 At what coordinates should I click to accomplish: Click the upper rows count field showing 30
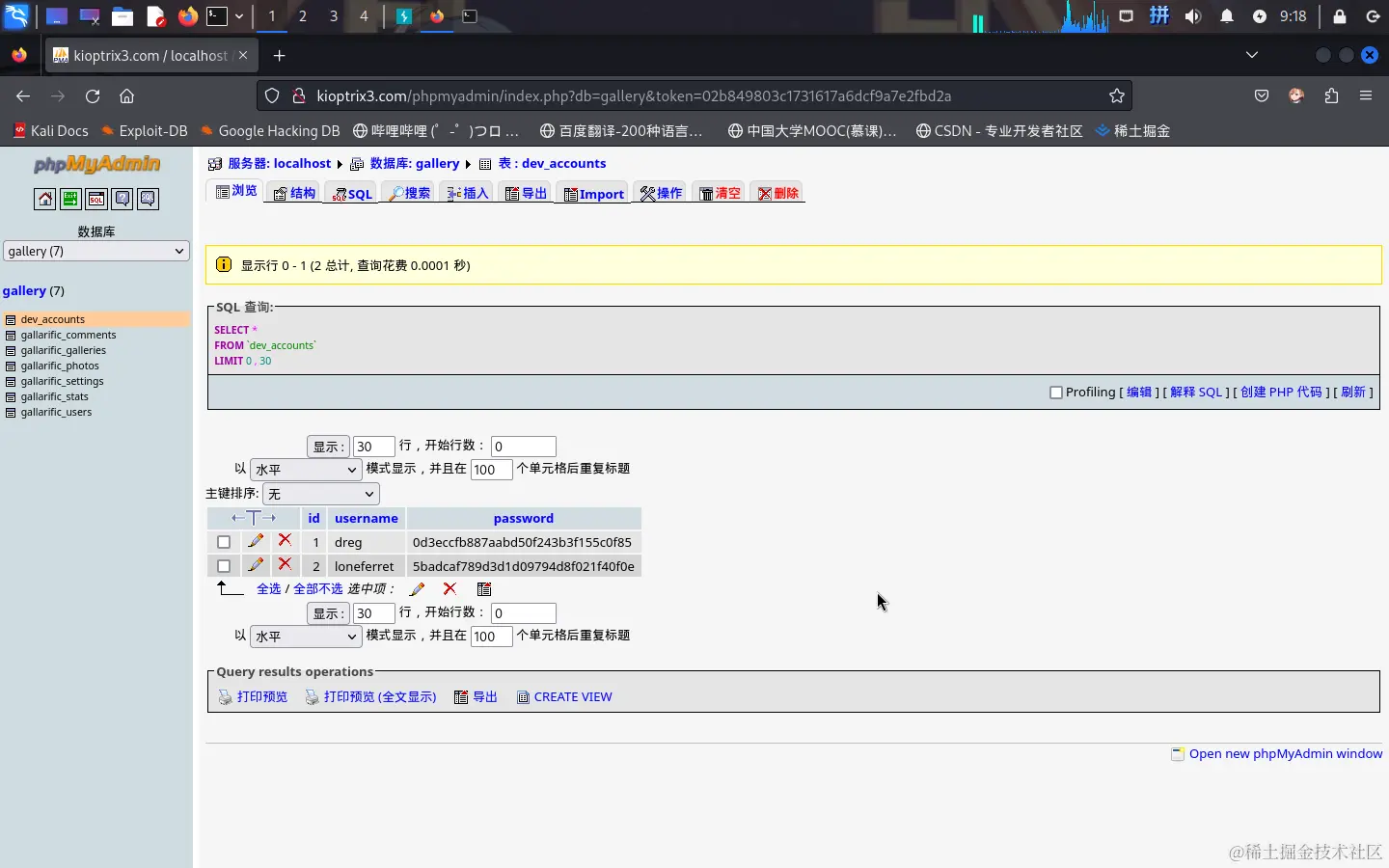374,446
